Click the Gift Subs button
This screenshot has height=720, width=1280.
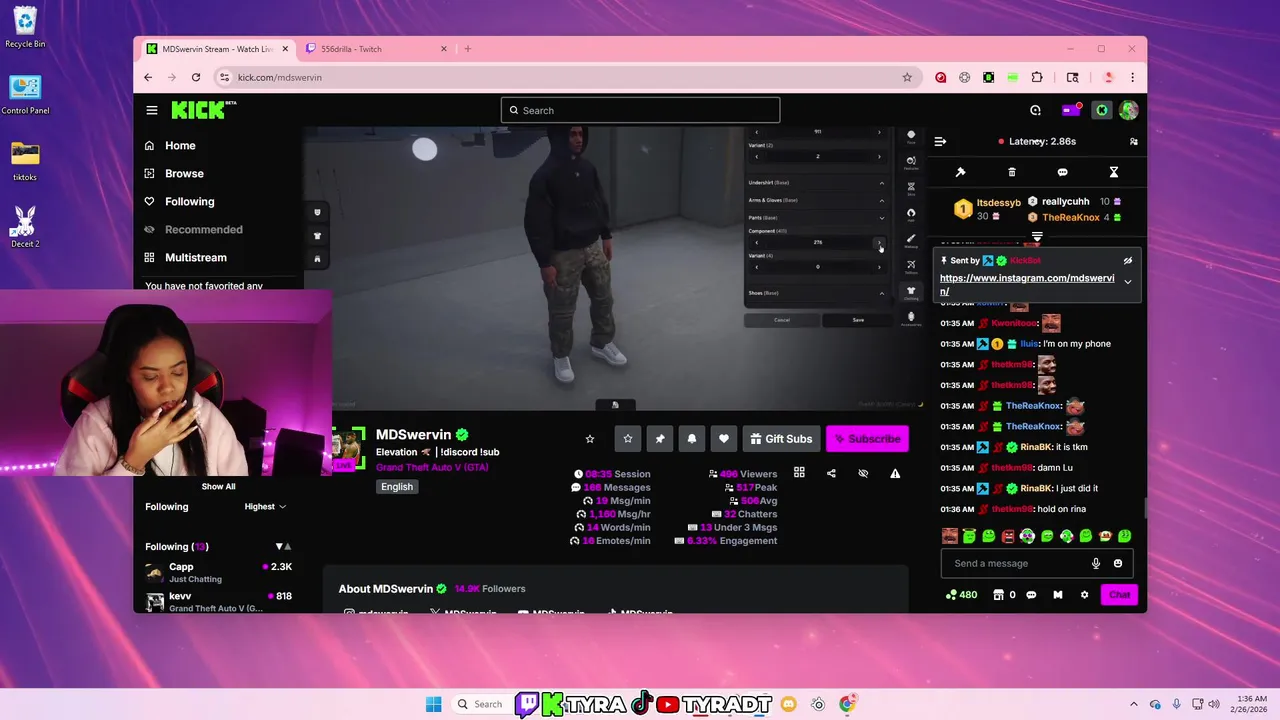coord(781,438)
